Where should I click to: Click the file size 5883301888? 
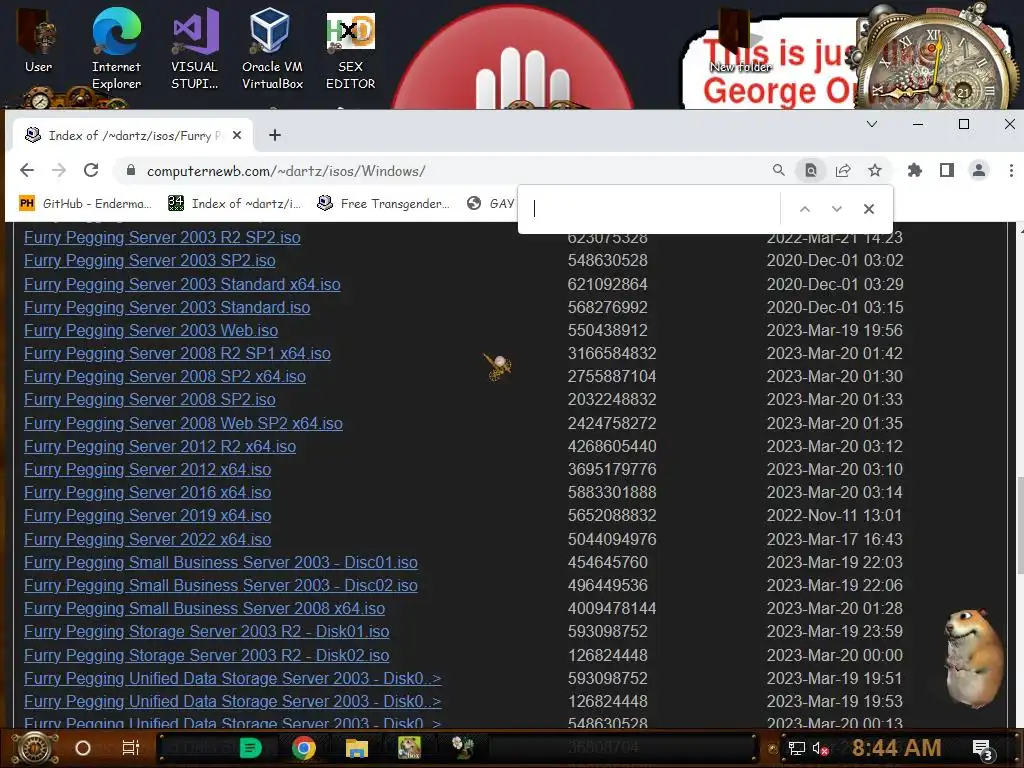612,492
